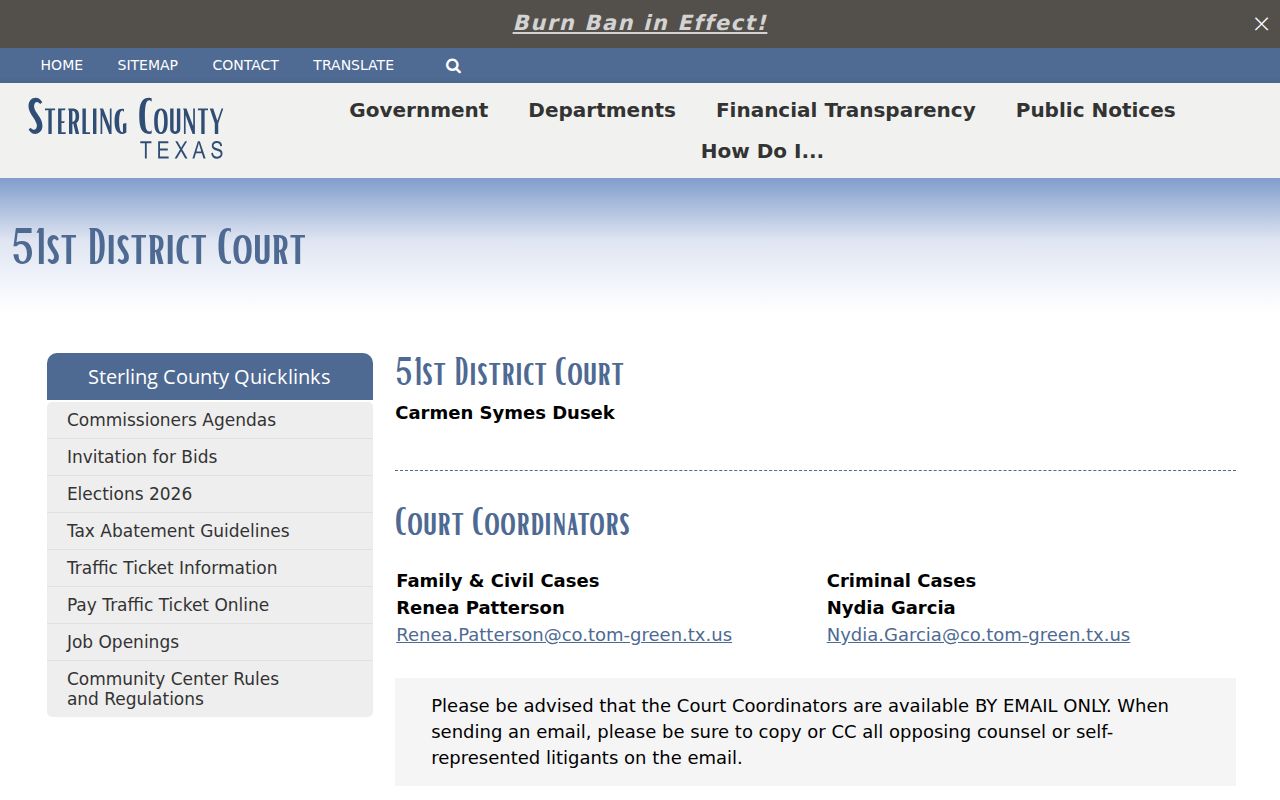
Task: Click the Court Coordinators heading
Action: click(x=513, y=523)
